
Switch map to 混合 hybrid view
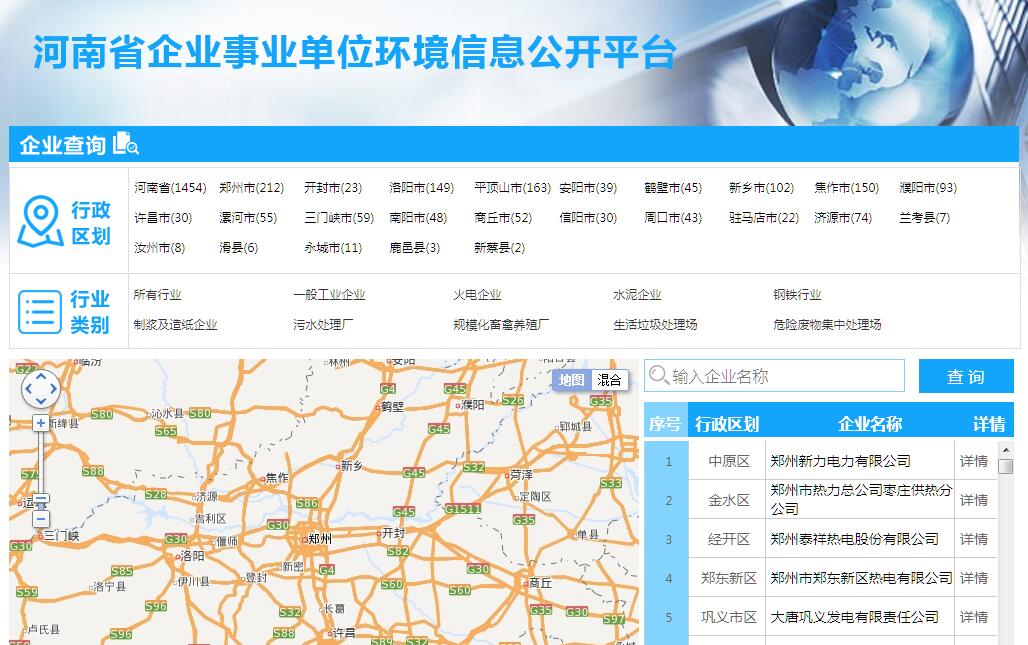[x=609, y=380]
